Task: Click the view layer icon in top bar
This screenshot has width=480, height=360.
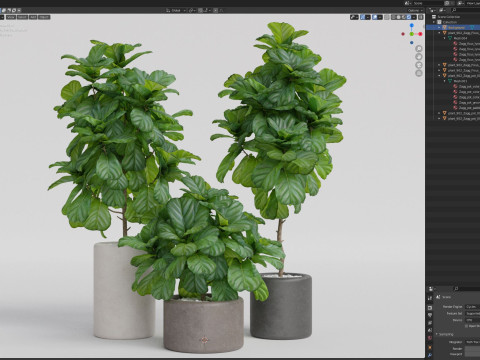Action: 460,3
